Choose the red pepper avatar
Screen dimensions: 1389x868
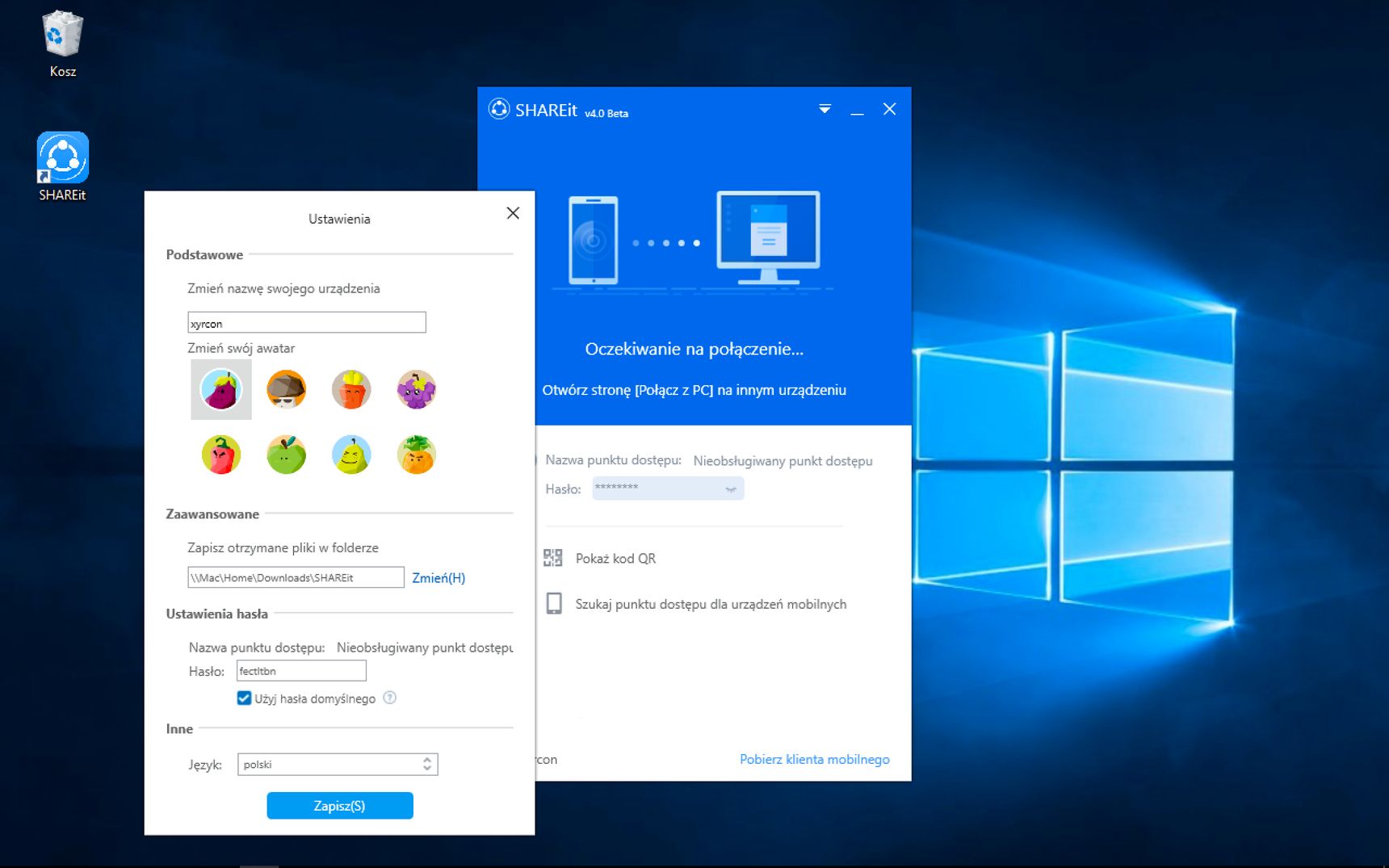[221, 455]
